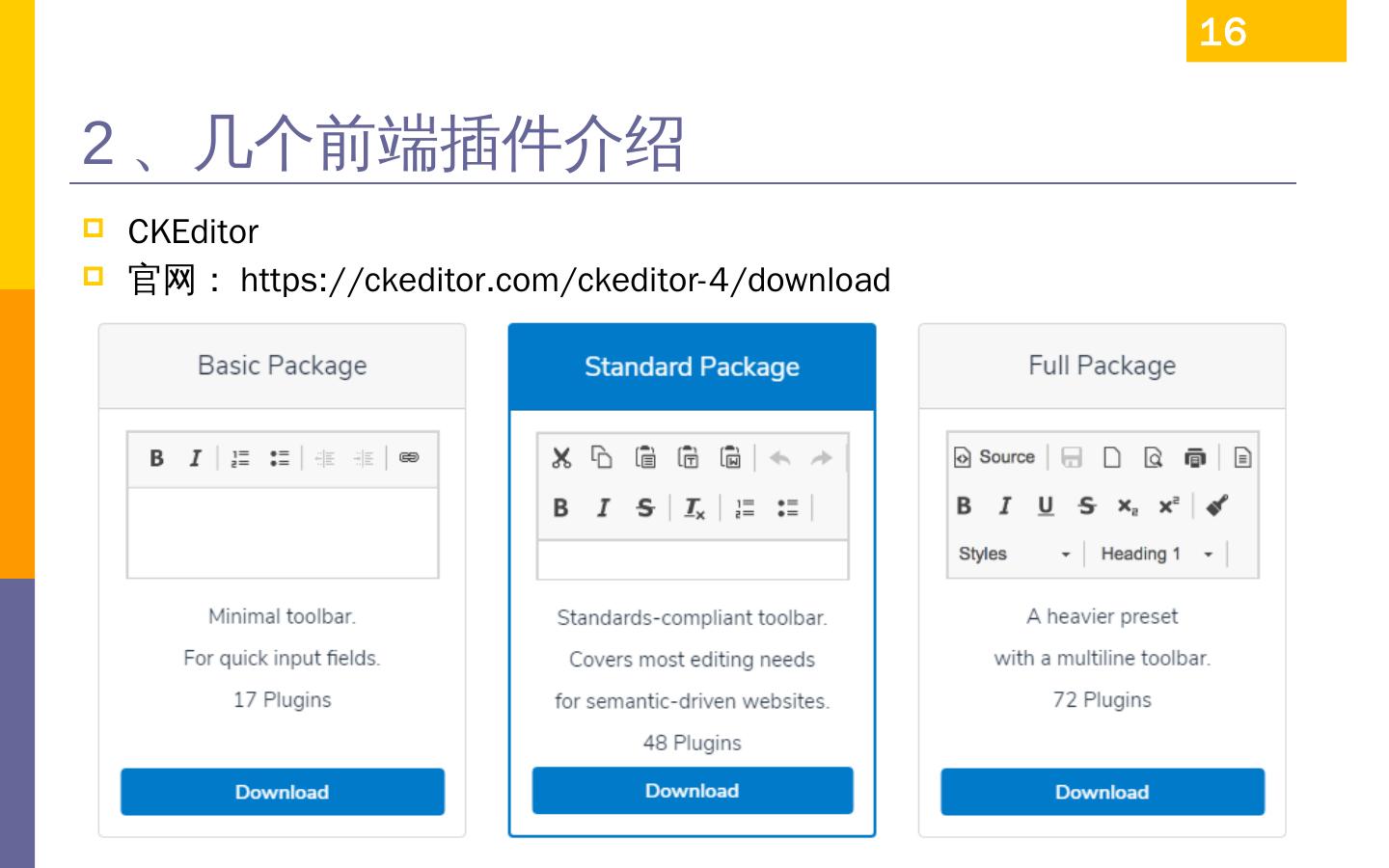The width and height of the screenshot is (1389, 868).
Task: Click the Undo arrow in Standard Package
Action: pos(779,458)
